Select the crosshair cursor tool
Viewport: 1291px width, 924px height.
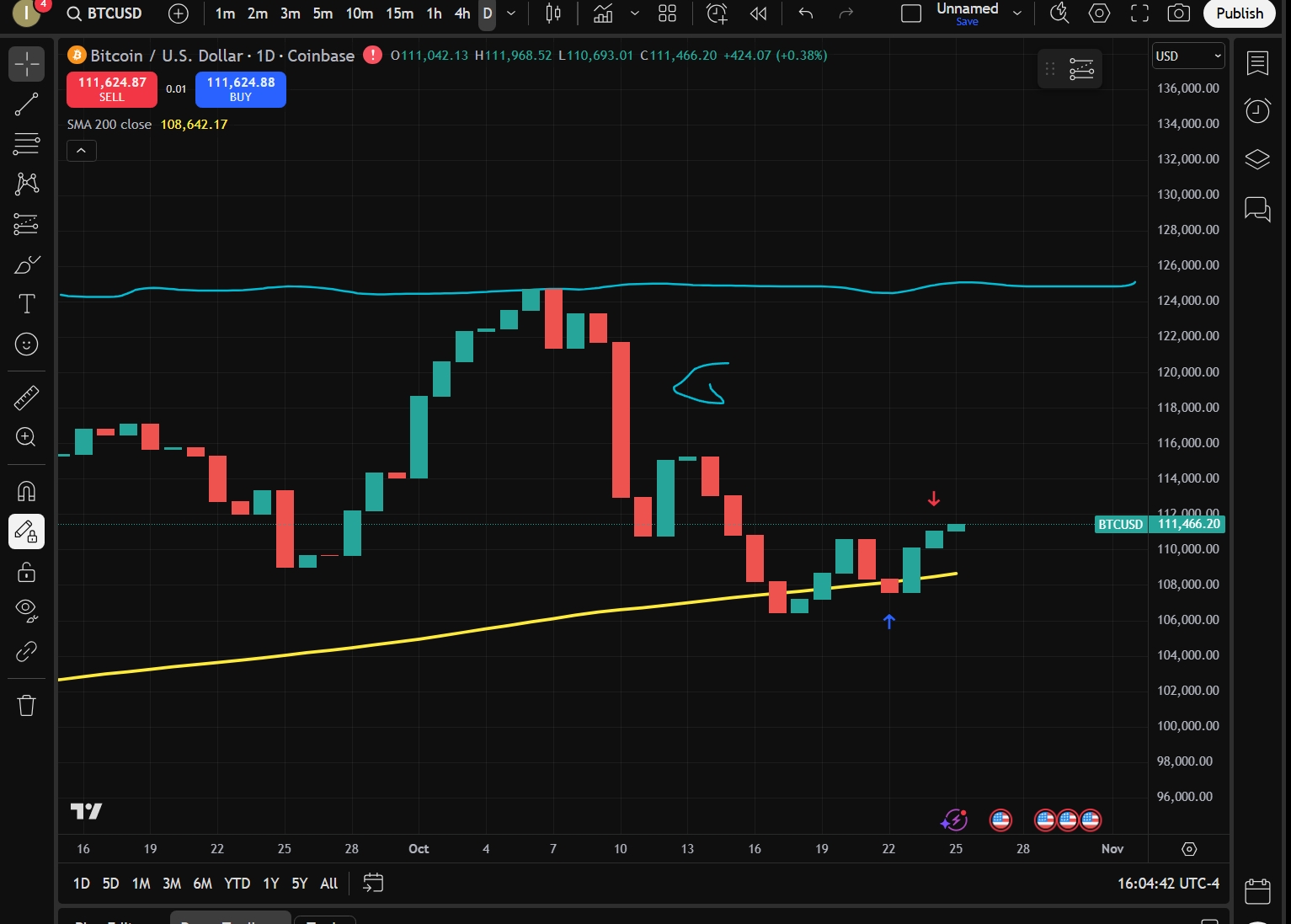26,64
